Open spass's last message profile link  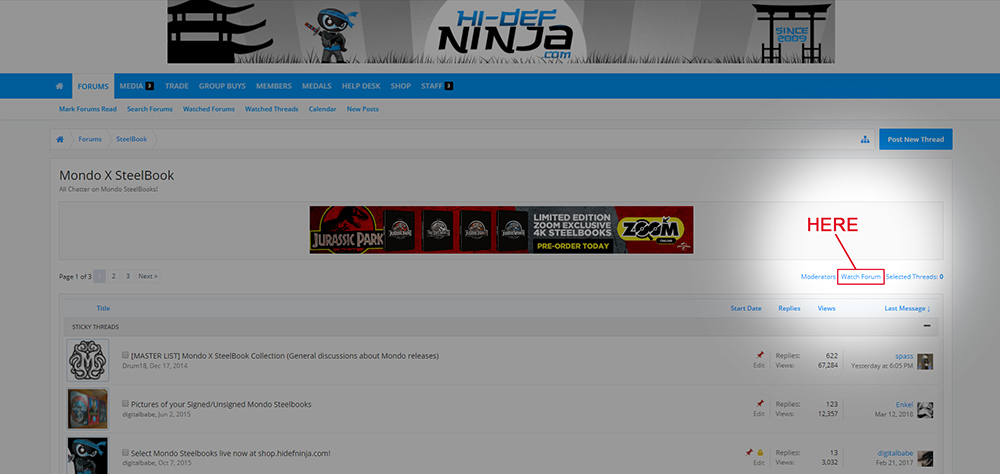(904, 356)
